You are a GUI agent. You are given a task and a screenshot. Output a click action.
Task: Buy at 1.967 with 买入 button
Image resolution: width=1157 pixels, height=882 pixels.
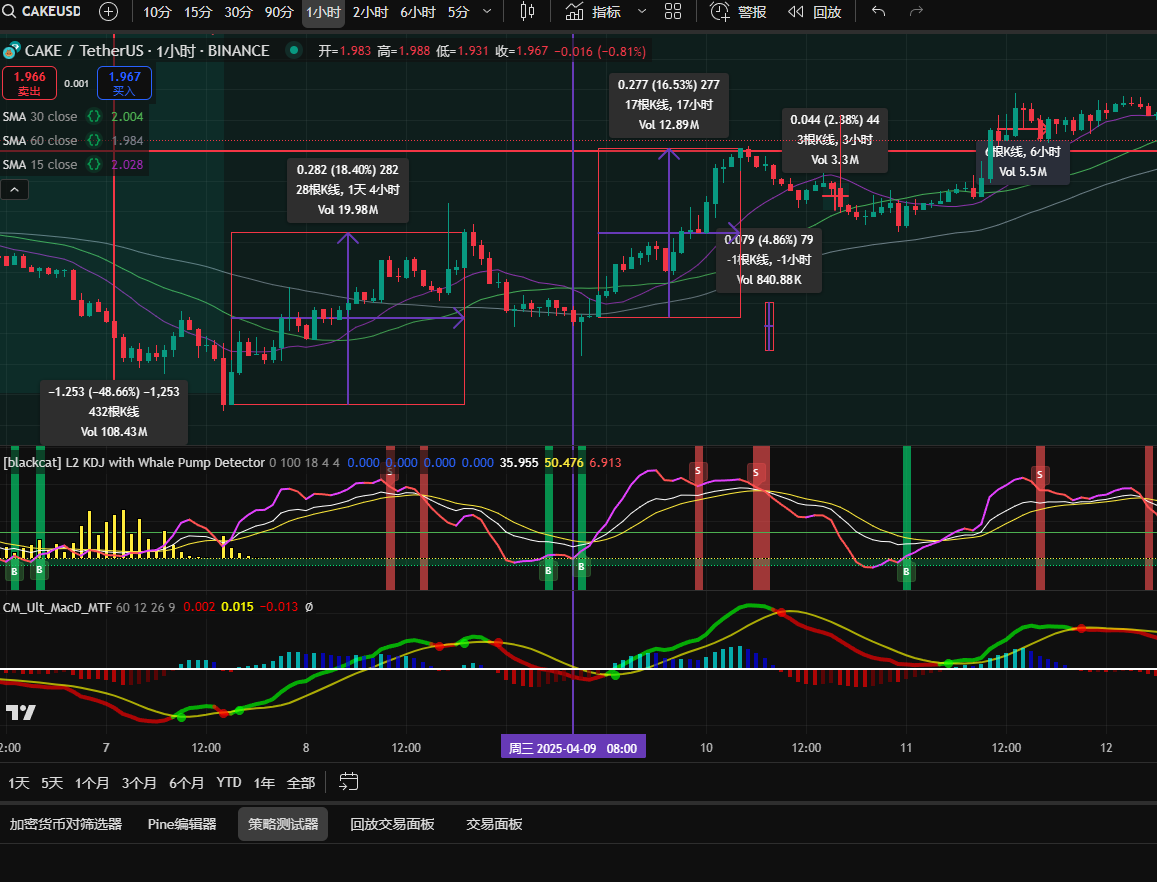coord(125,83)
